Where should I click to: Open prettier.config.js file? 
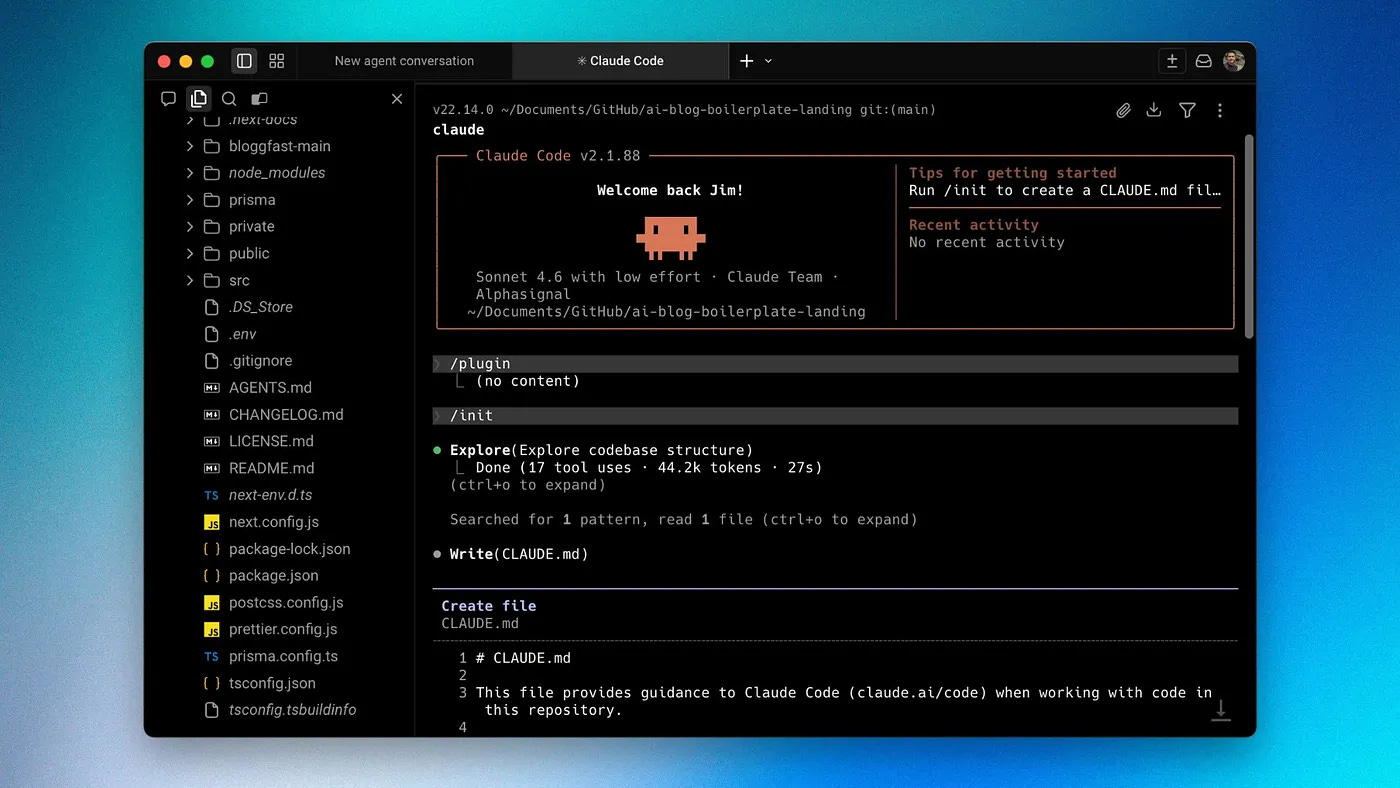click(283, 630)
